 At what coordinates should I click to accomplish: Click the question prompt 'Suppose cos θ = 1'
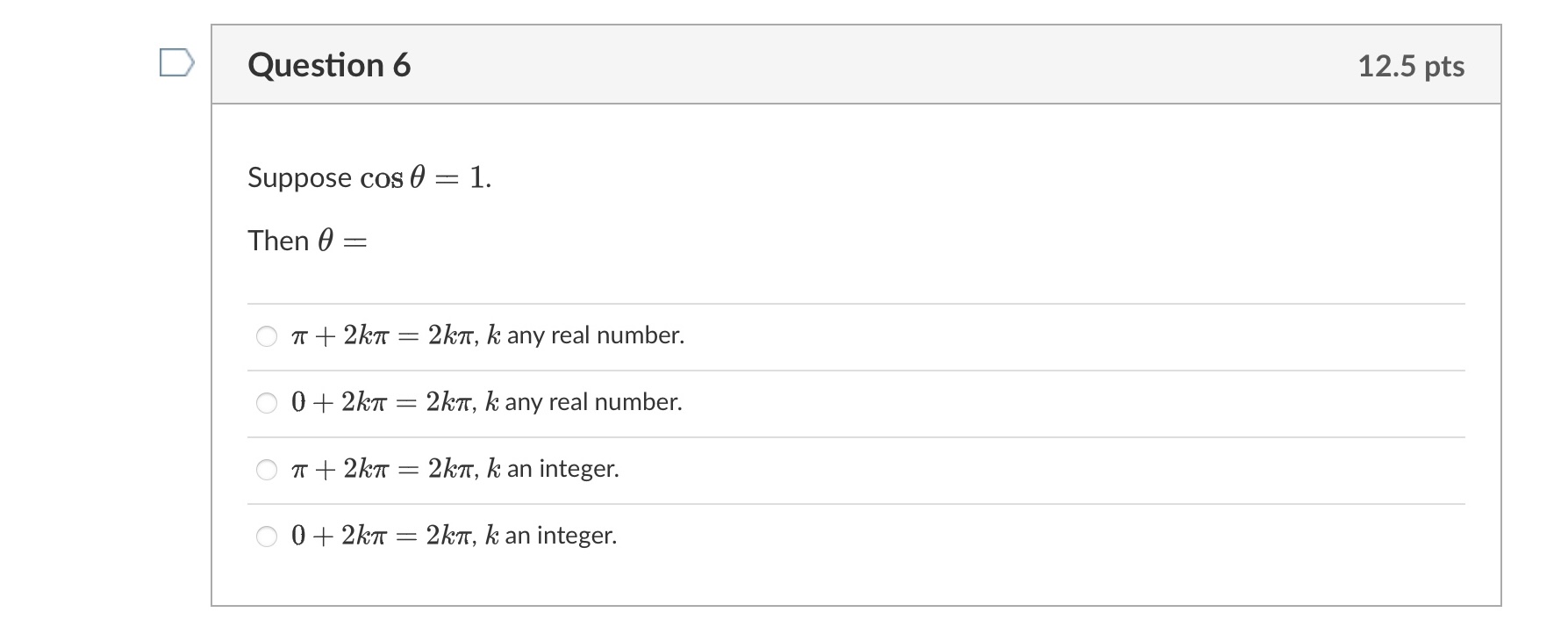369,177
